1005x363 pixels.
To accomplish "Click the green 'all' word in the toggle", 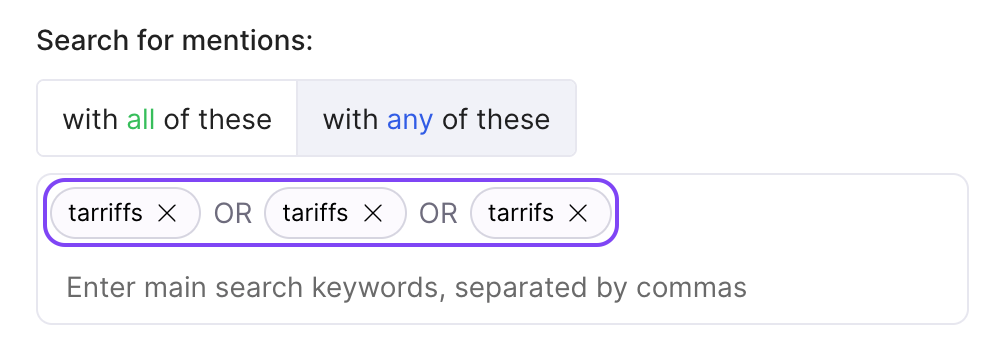I will coord(141,119).
